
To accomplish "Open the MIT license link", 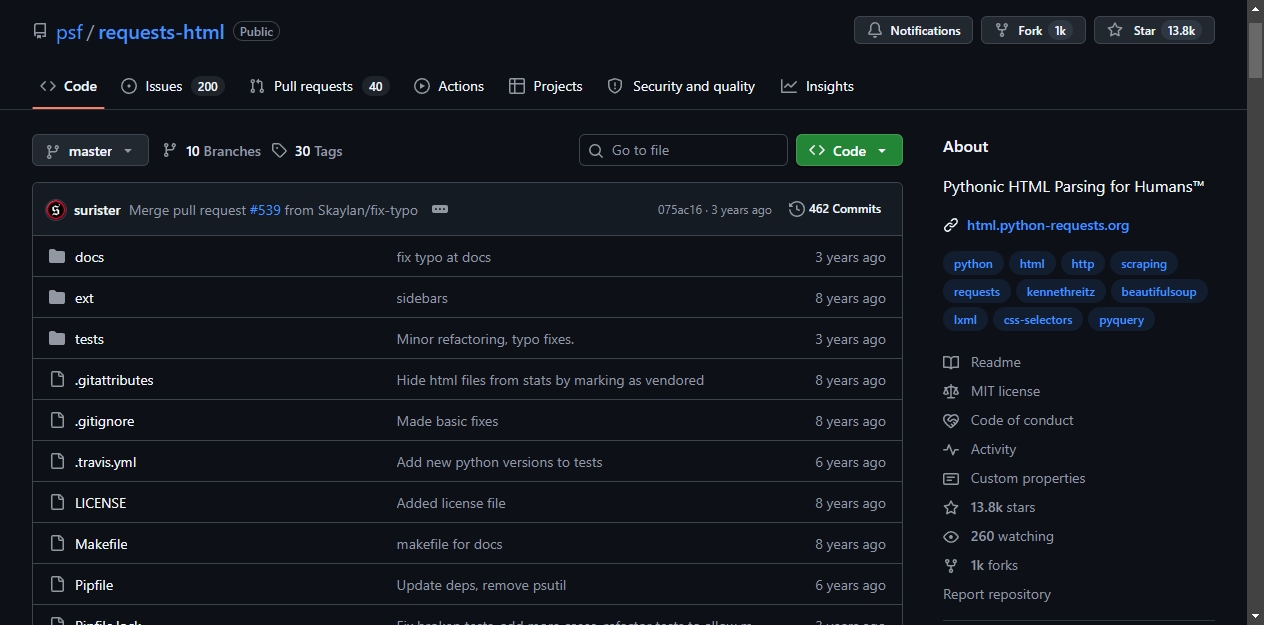I will click(x=992, y=391).
